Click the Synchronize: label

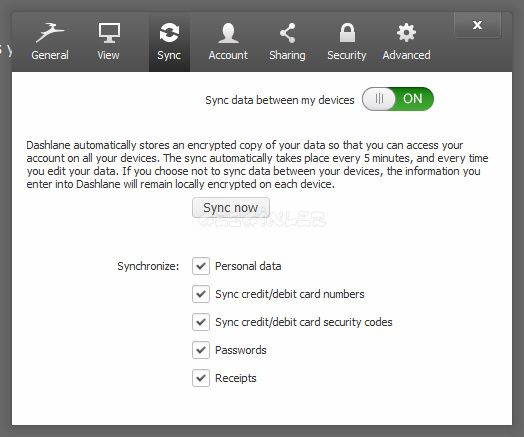148,266
